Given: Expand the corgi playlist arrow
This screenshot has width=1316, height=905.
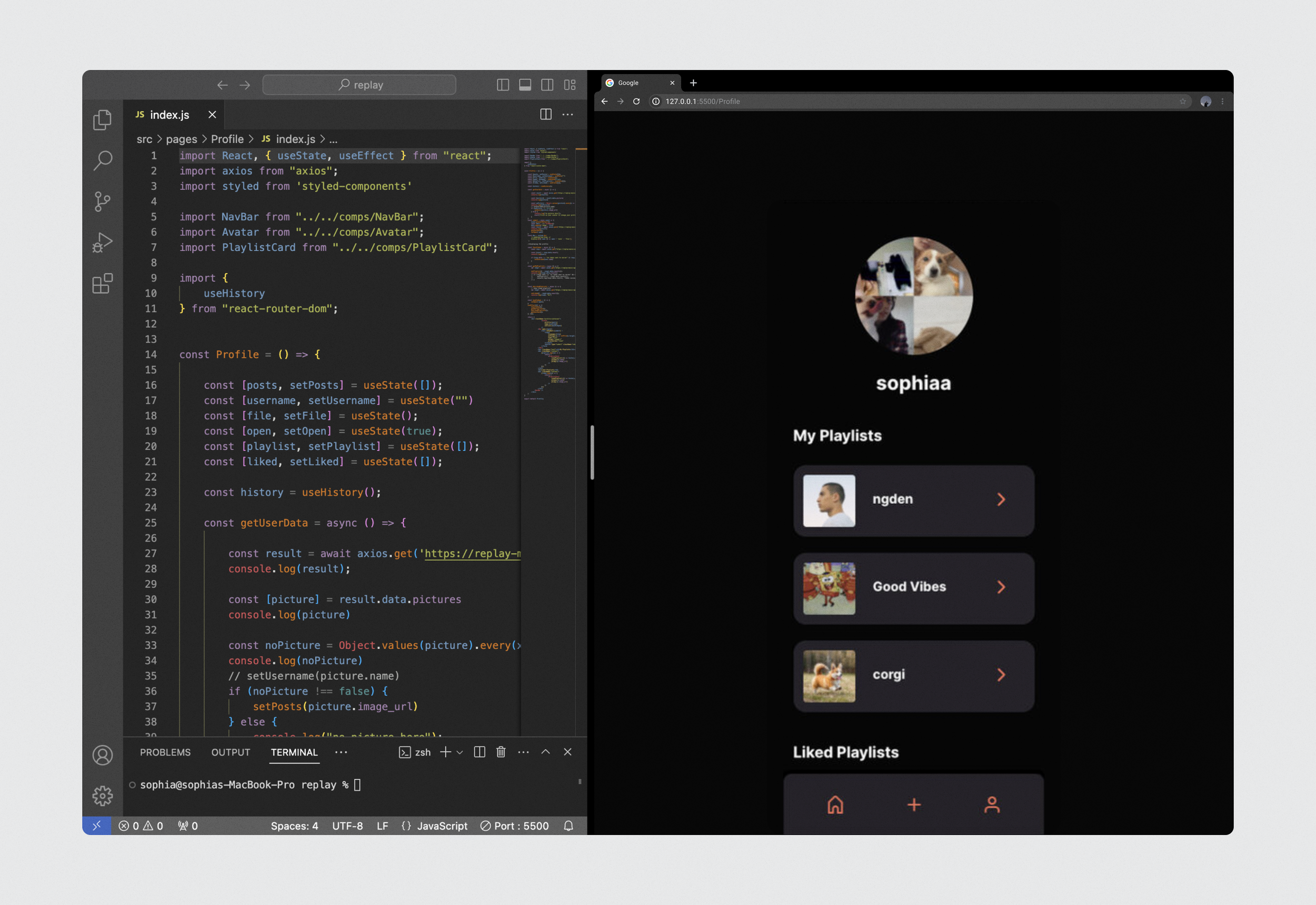Looking at the screenshot, I should coord(1001,674).
